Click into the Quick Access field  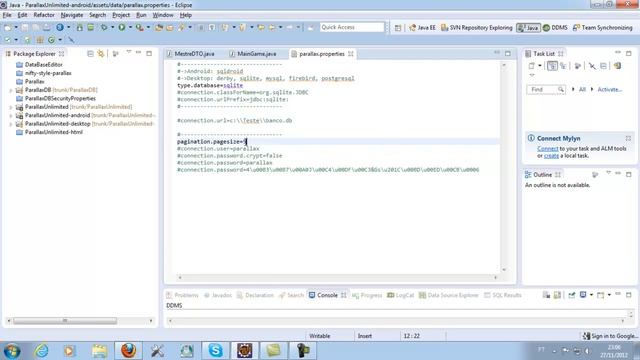coord(352,27)
